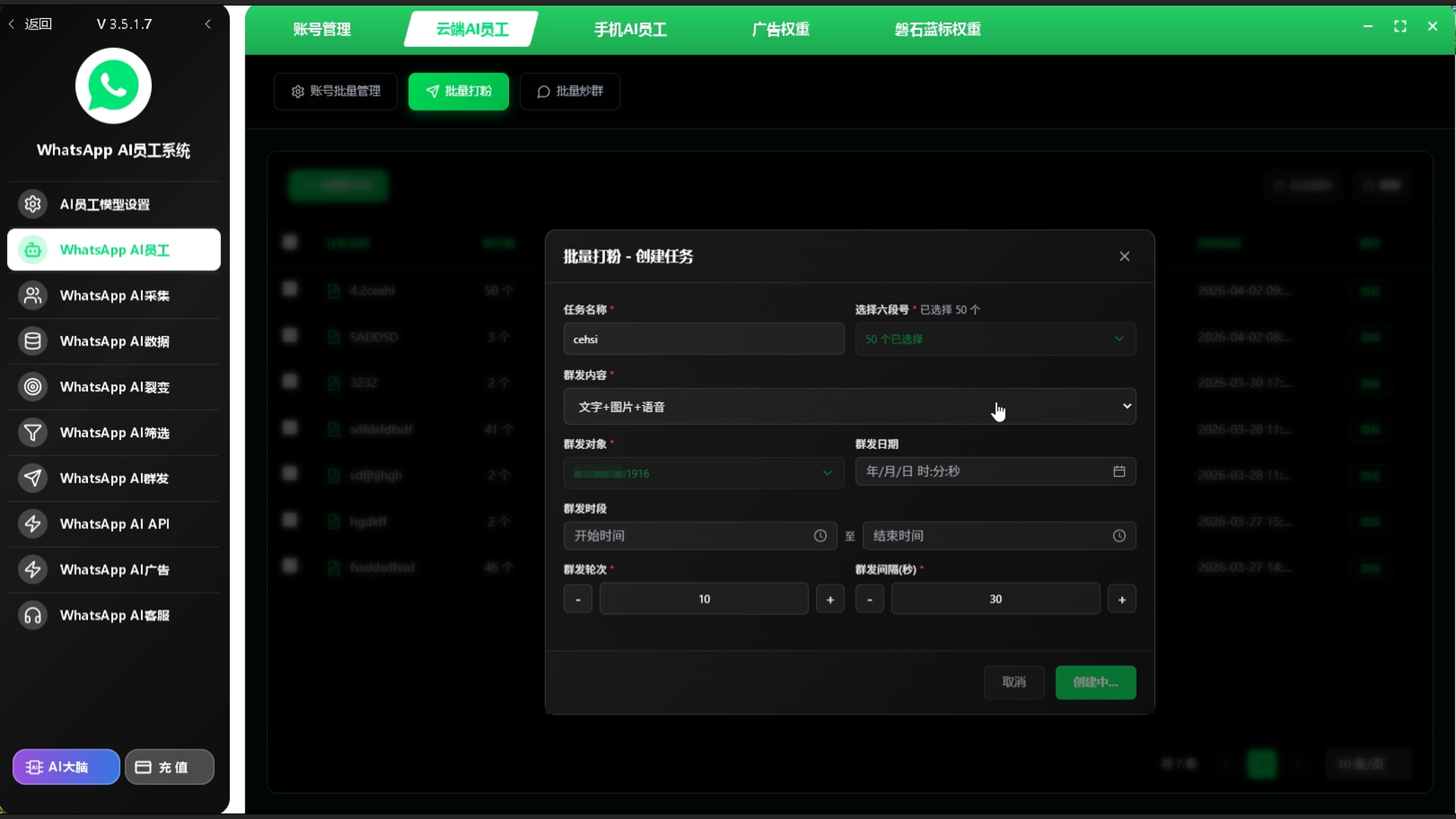The height and width of the screenshot is (819, 1456).
Task: Expand the 群发内容 dropdown showing 文字+图片+语音
Action: pos(849,406)
